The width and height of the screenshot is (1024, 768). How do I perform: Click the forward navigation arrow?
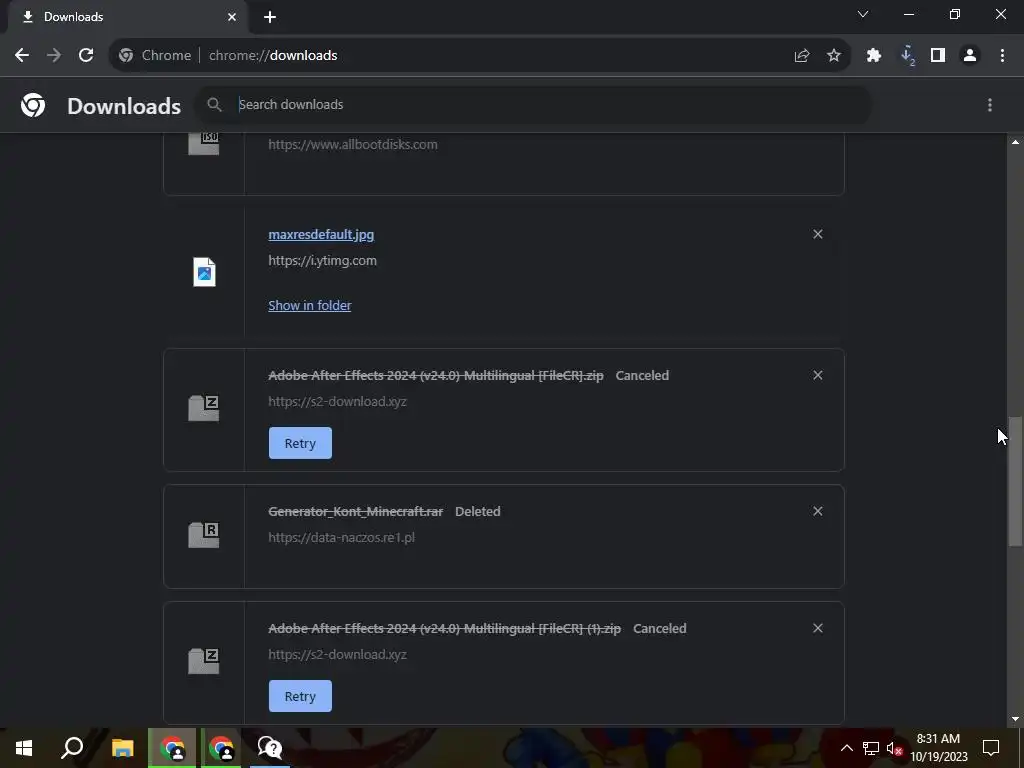(x=54, y=56)
